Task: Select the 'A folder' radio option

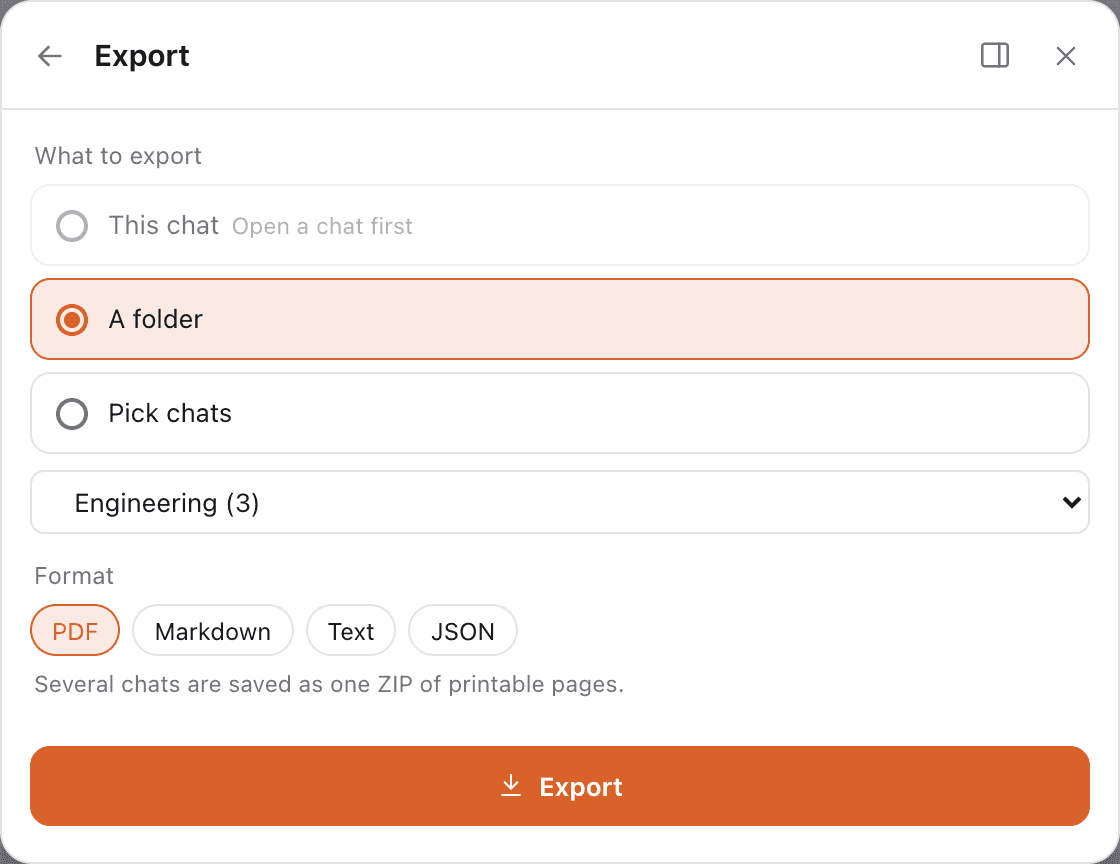Action: [x=559, y=319]
